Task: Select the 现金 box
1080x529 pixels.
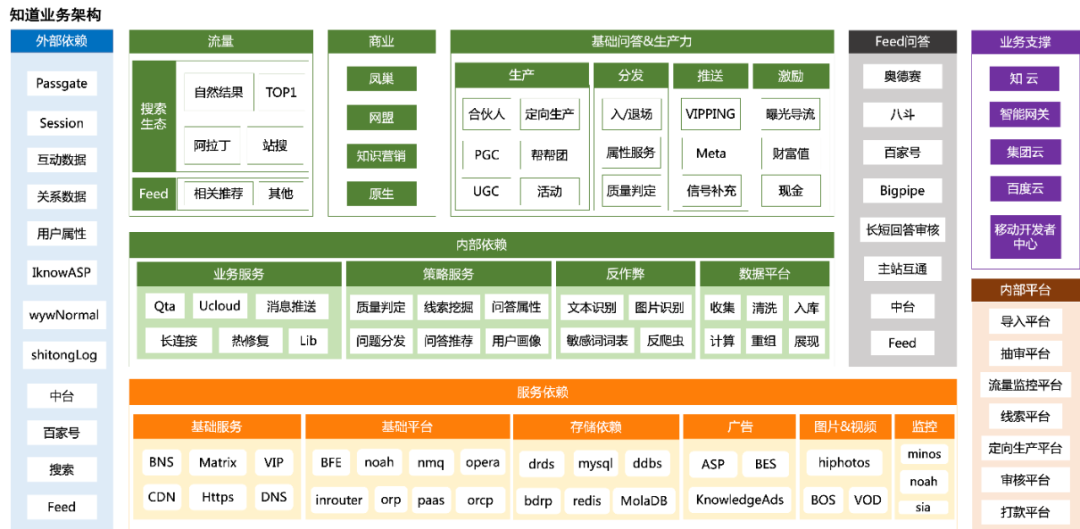Action: click(x=791, y=191)
